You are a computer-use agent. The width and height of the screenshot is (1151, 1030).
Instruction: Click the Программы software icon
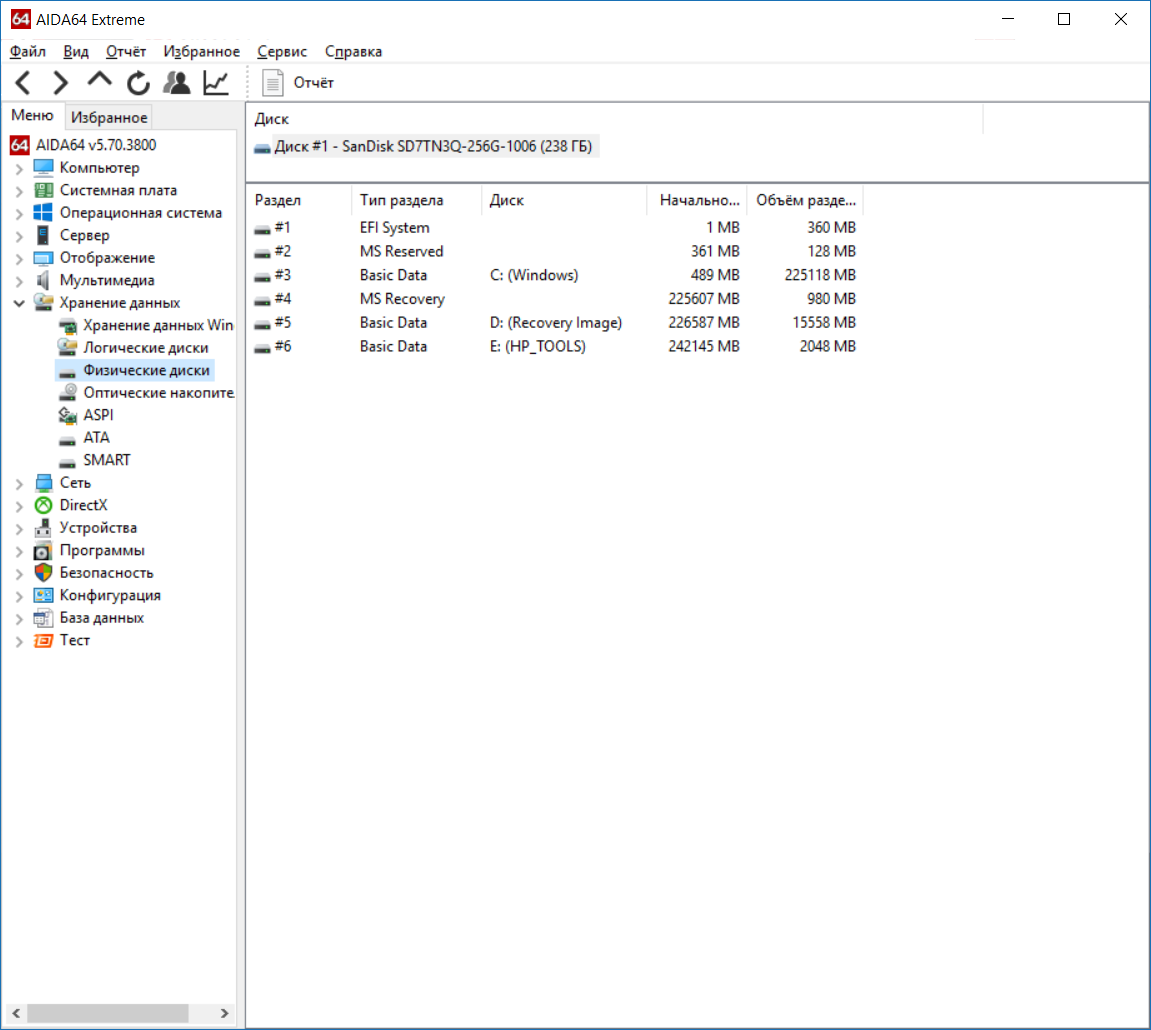(43, 550)
